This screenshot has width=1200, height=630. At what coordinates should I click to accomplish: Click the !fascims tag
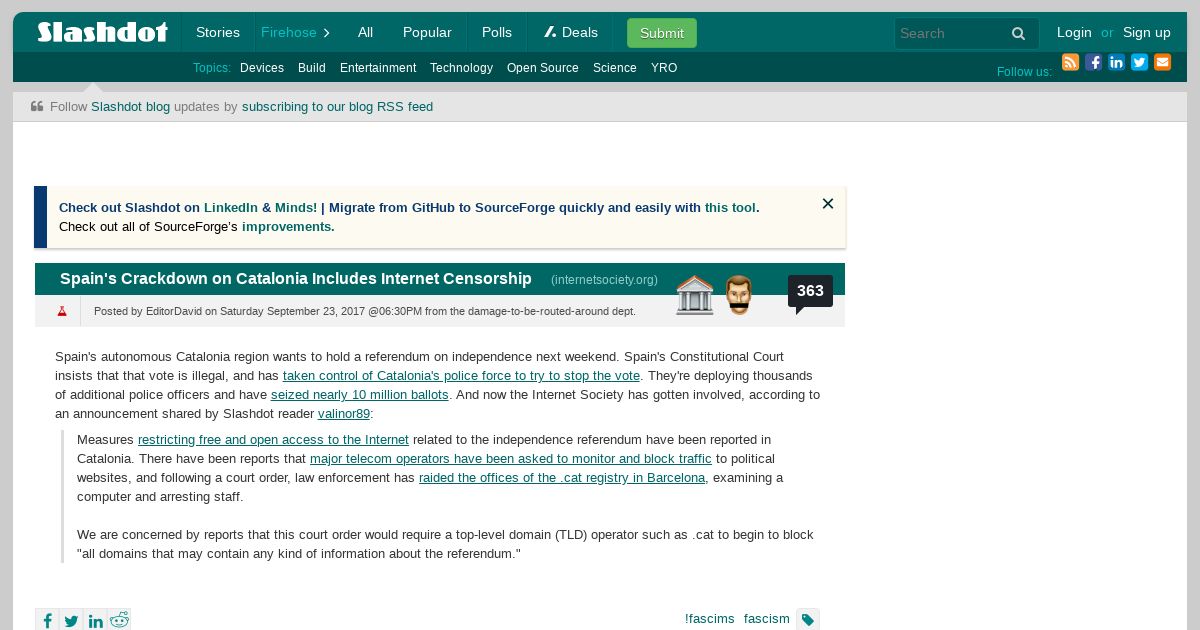tap(710, 619)
